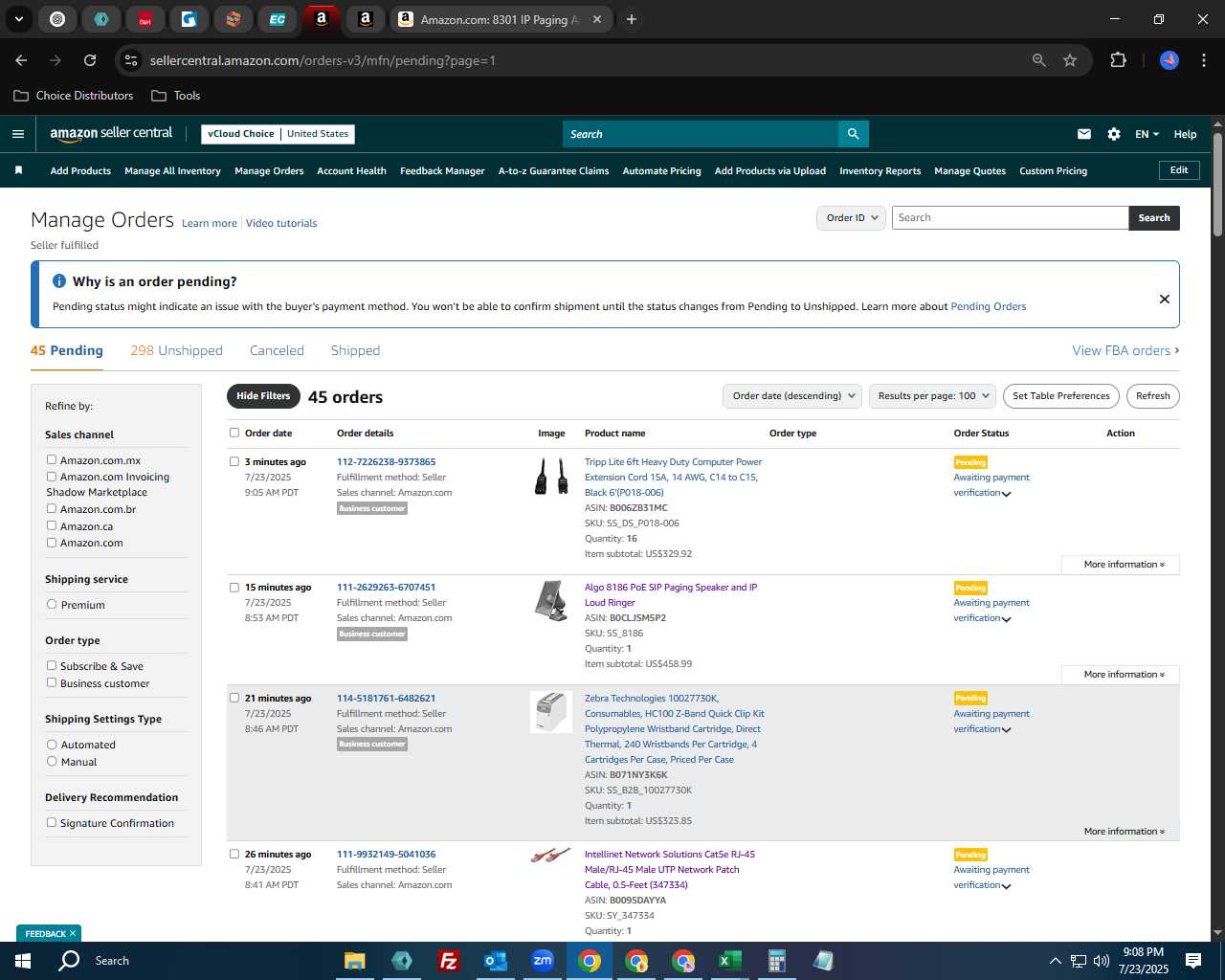Open FileZilla from the taskbar
Viewport: 1225px width, 980px height.
(448, 961)
